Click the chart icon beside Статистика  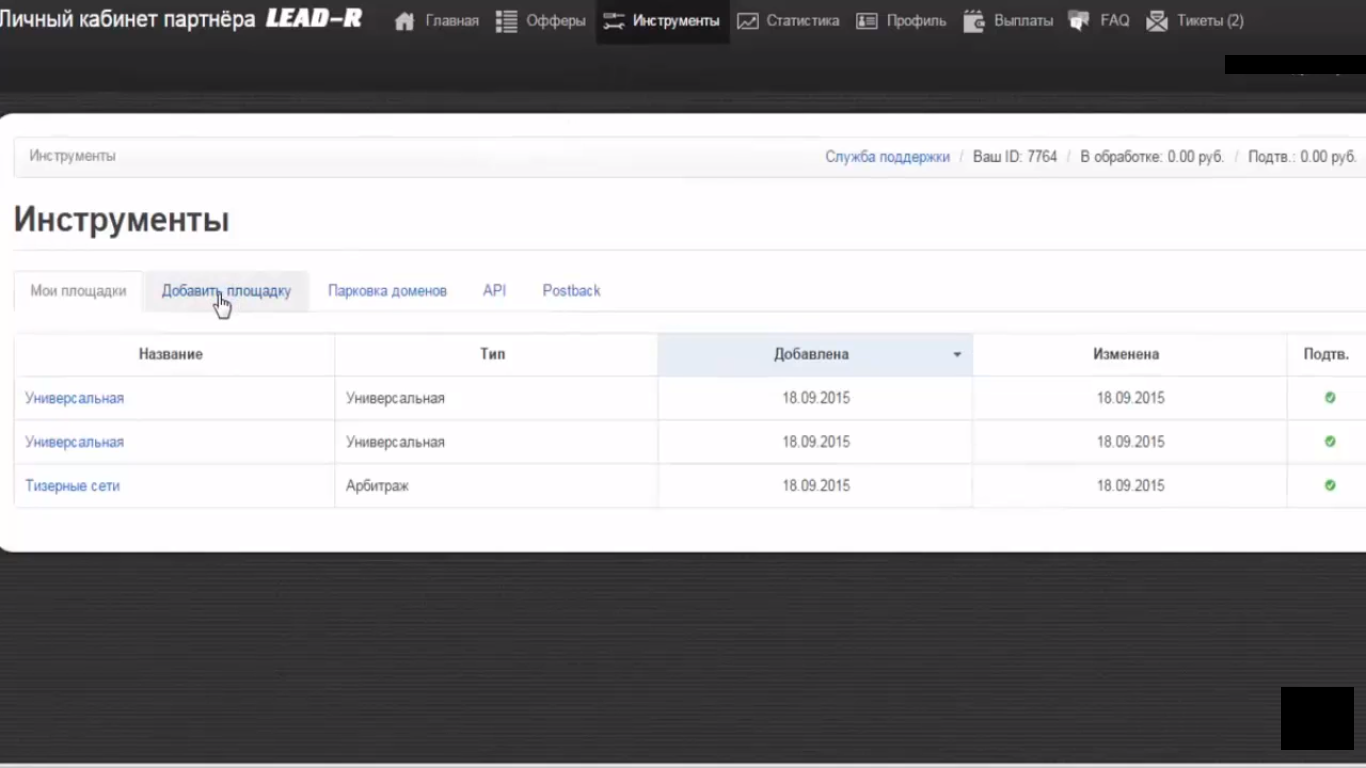click(x=748, y=21)
